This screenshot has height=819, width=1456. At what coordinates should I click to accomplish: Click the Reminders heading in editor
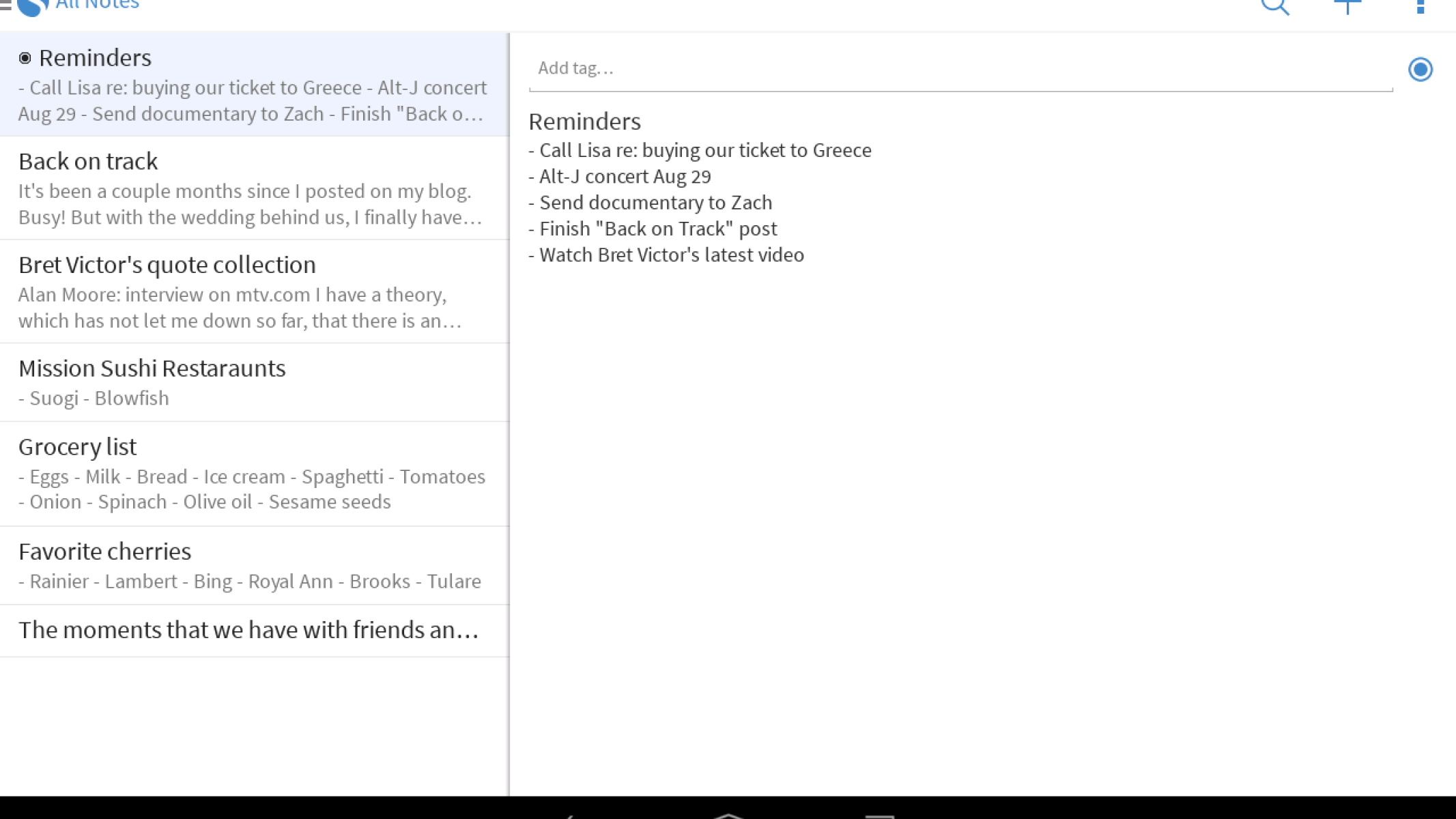pyautogui.click(x=584, y=121)
